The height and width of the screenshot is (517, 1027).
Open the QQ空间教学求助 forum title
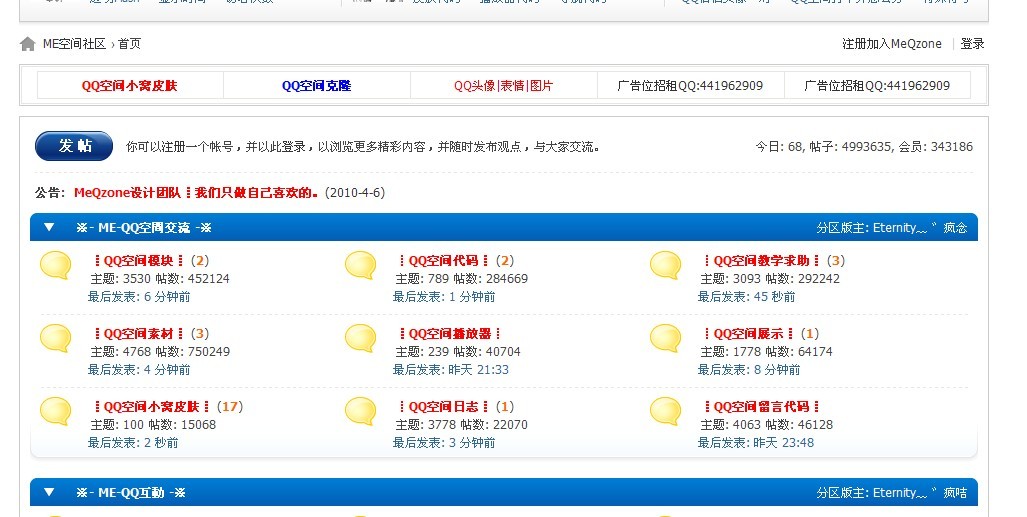click(x=761, y=261)
